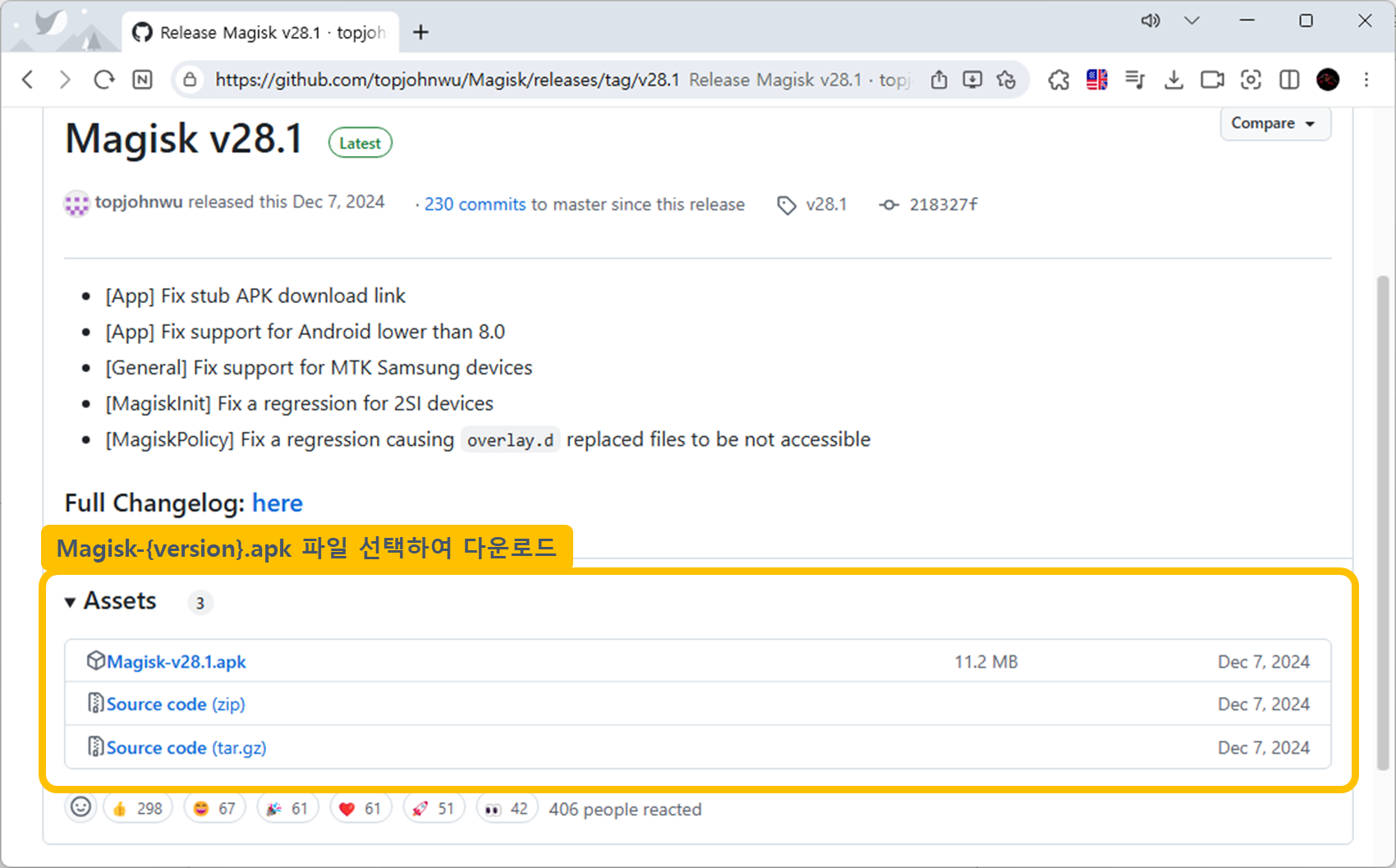
Task: Go forward with the browser forward arrow
Action: pyautogui.click(x=65, y=80)
